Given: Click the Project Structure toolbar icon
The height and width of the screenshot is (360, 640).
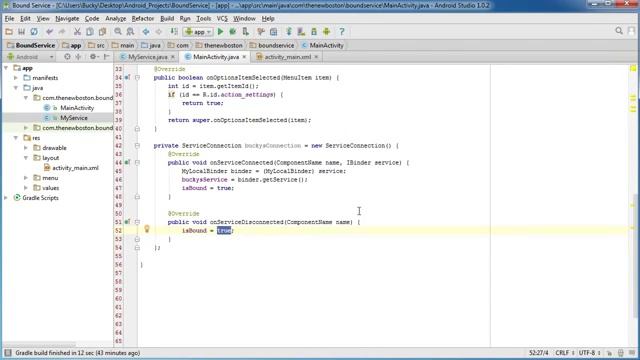Looking at the screenshot, I should [x=273, y=31].
